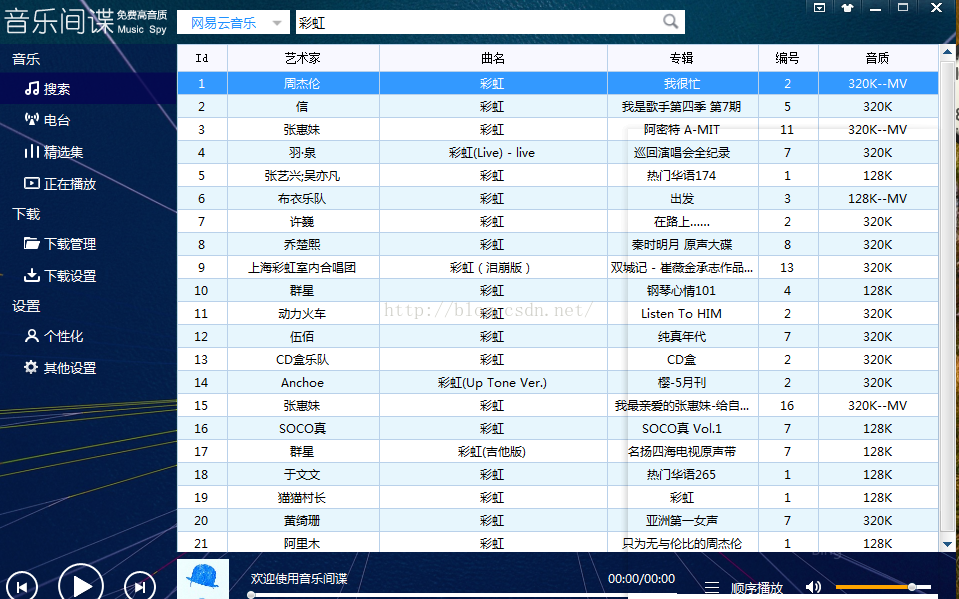Image resolution: width=959 pixels, height=599 pixels.
Task: Play the current track
Action: [x=81, y=585]
